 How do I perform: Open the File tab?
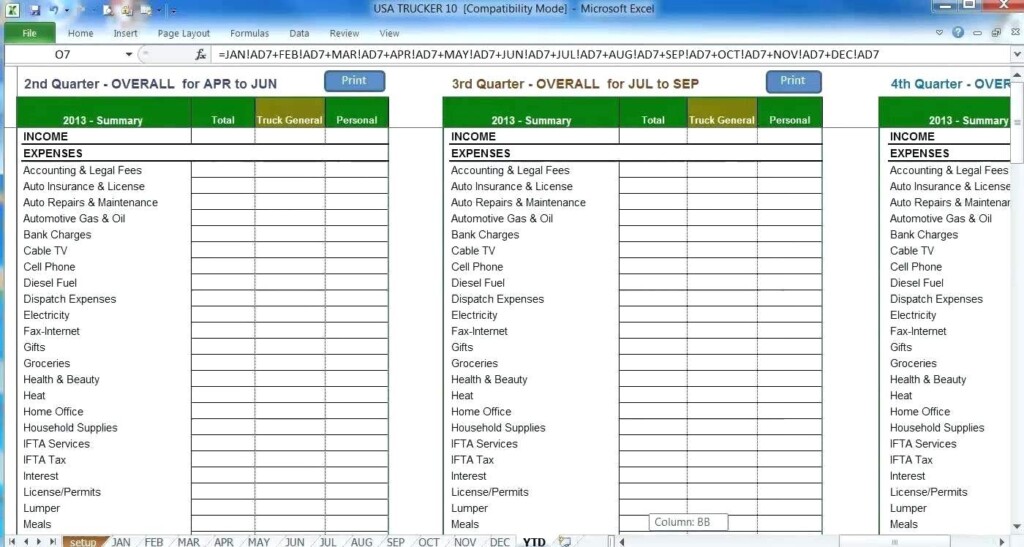pos(29,33)
